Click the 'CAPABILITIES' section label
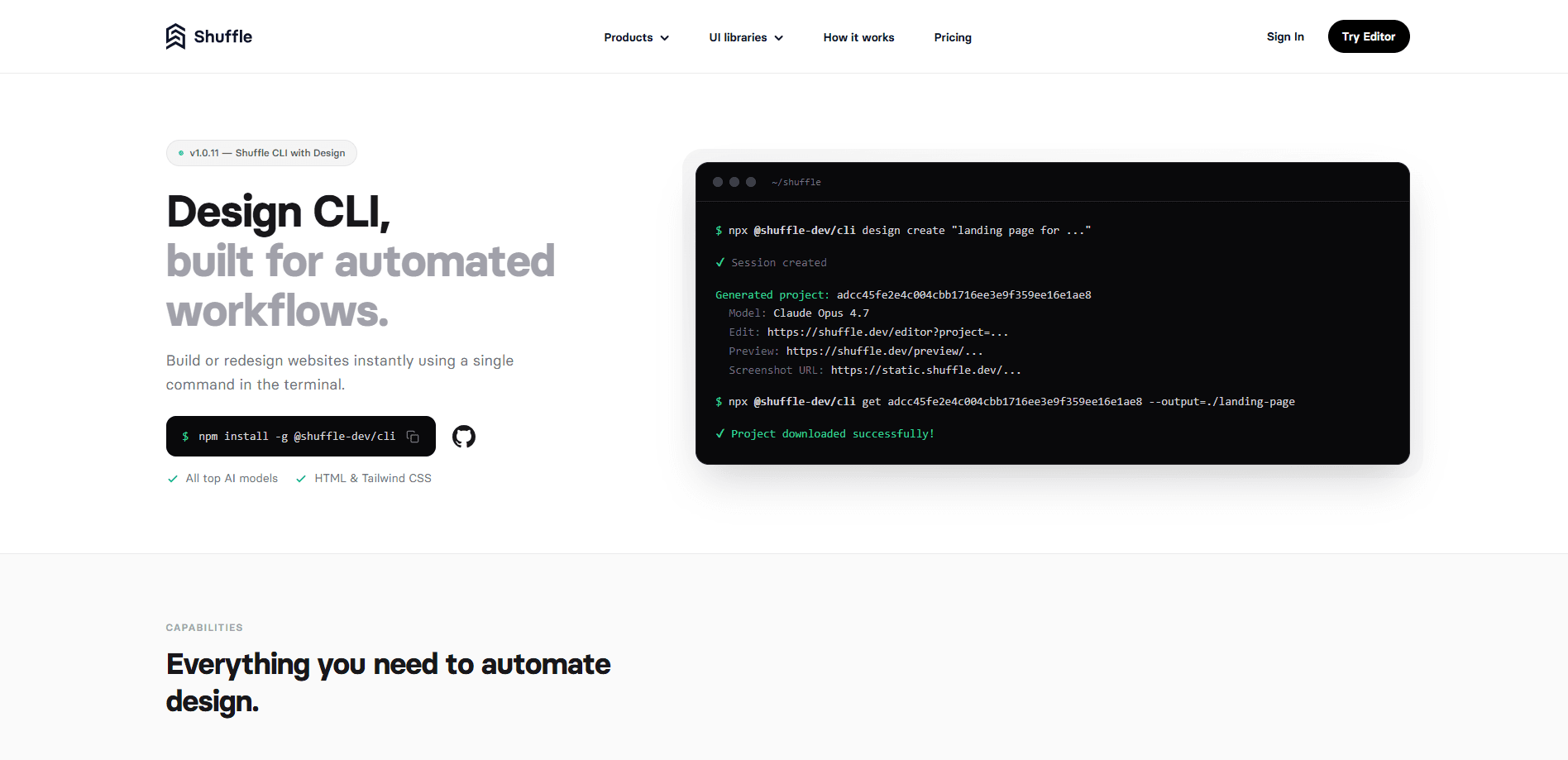Image resolution: width=1568 pixels, height=760 pixels. (x=204, y=628)
